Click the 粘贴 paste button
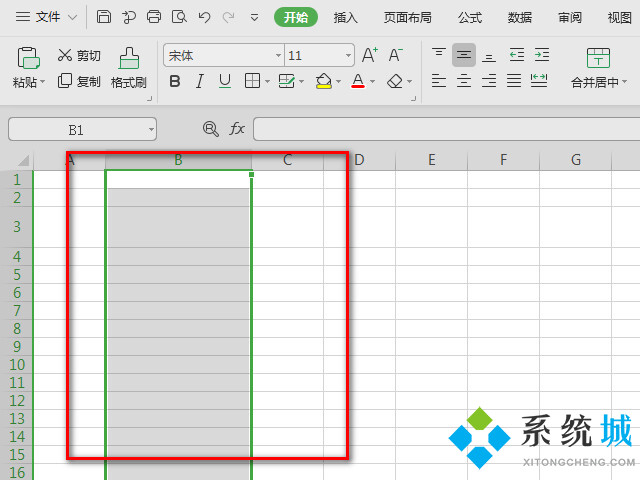 (28, 68)
